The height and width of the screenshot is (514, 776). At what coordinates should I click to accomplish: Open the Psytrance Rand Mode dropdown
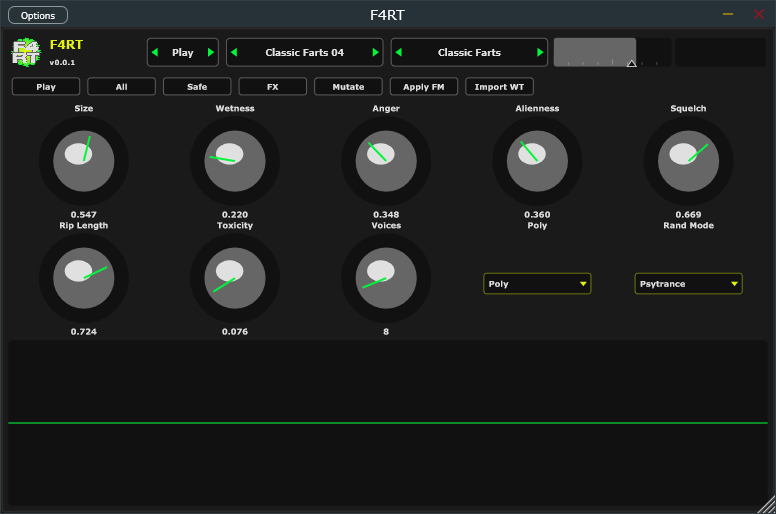(688, 284)
